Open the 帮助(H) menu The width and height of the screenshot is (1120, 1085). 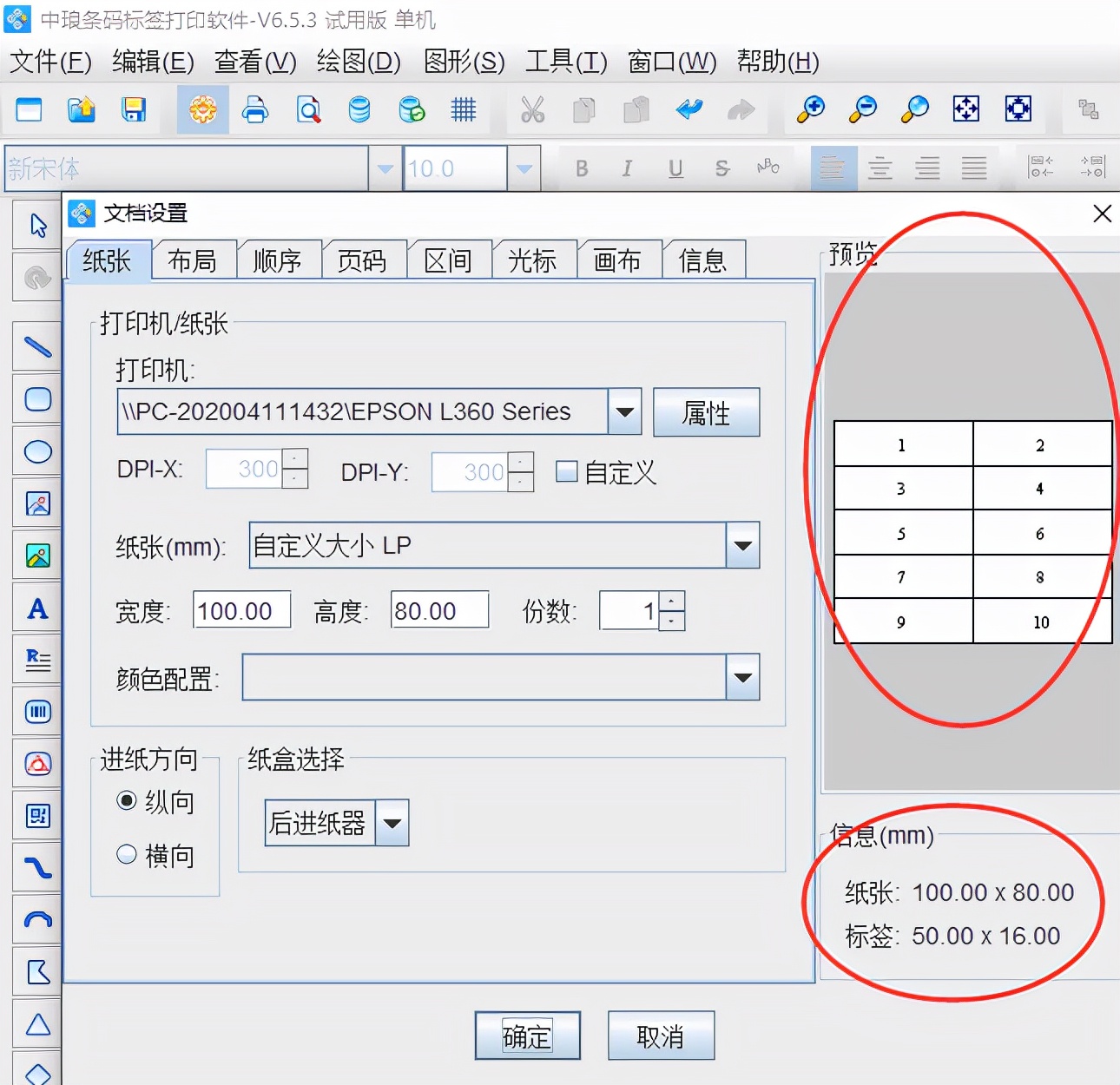778,62
